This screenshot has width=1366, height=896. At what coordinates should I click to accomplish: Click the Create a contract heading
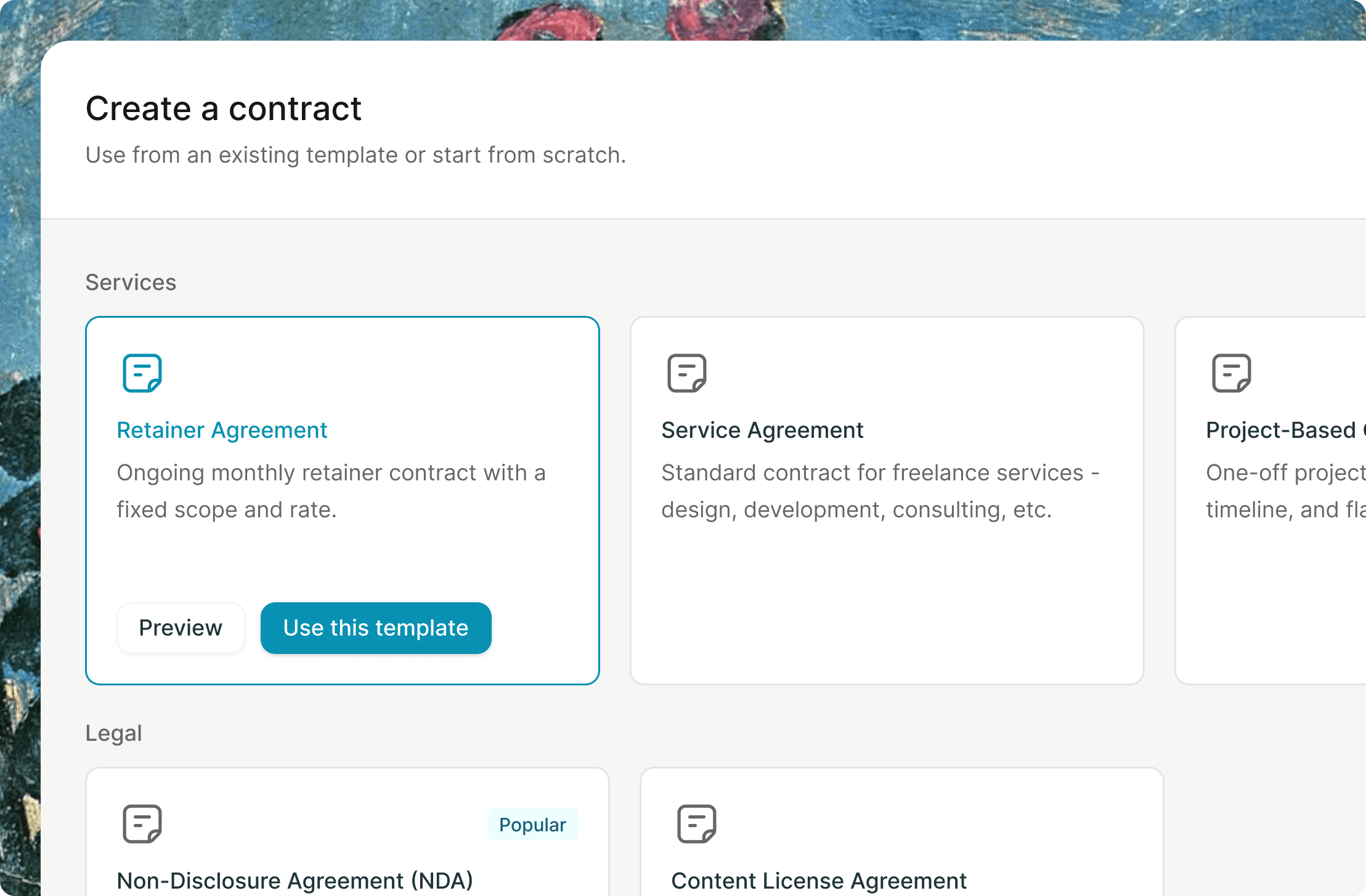(x=224, y=109)
